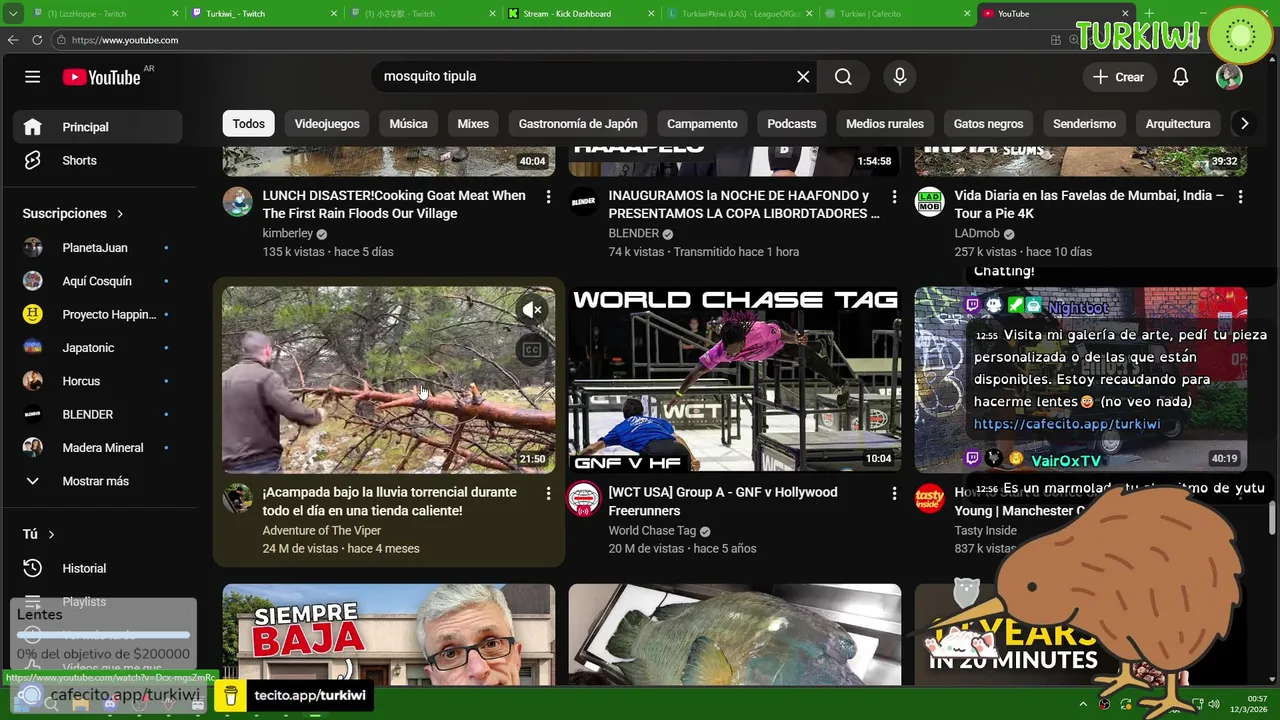This screenshot has height=720, width=1280.
Task: Reload the page with refresh icon
Action: (x=37, y=40)
